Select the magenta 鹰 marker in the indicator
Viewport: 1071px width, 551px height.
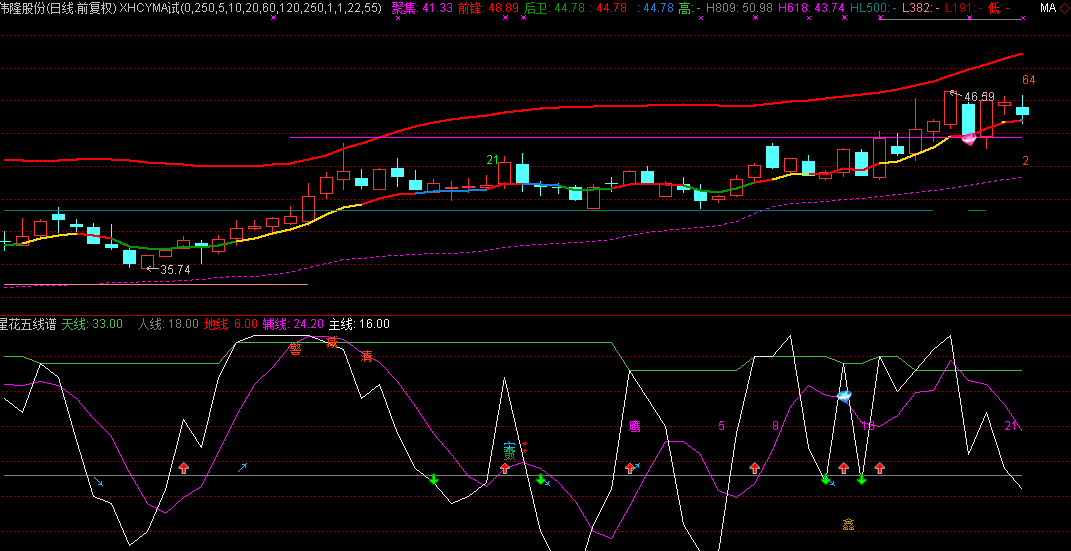[x=634, y=426]
